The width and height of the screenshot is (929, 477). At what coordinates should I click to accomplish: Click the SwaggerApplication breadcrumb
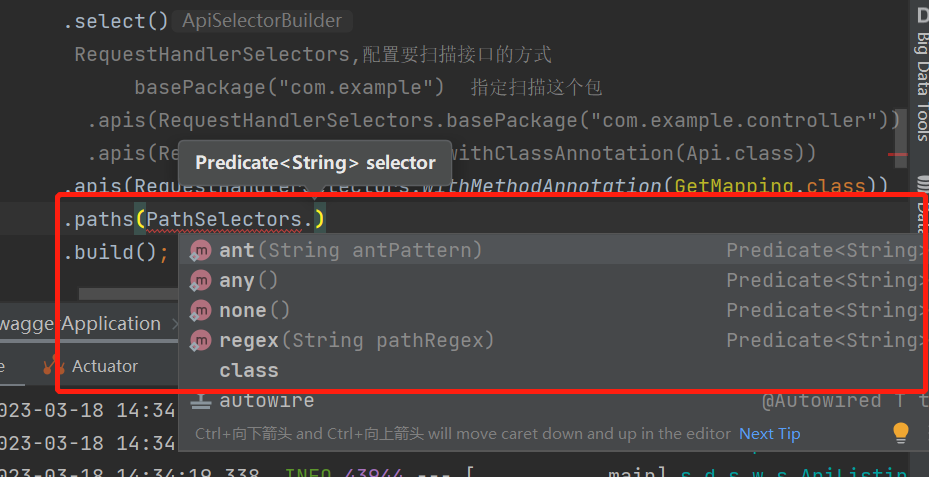pos(80,324)
